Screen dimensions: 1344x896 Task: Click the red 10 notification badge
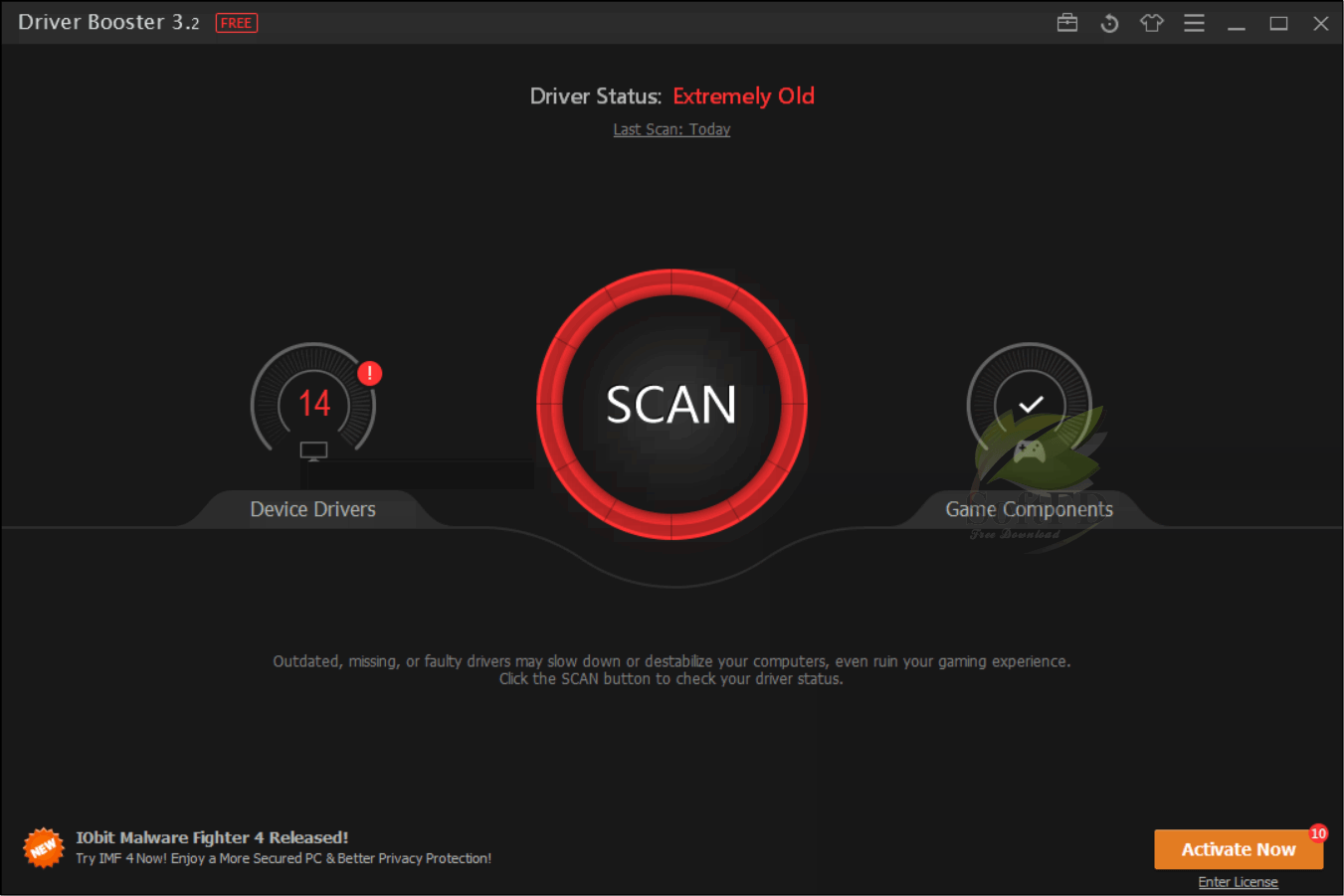tap(1318, 833)
